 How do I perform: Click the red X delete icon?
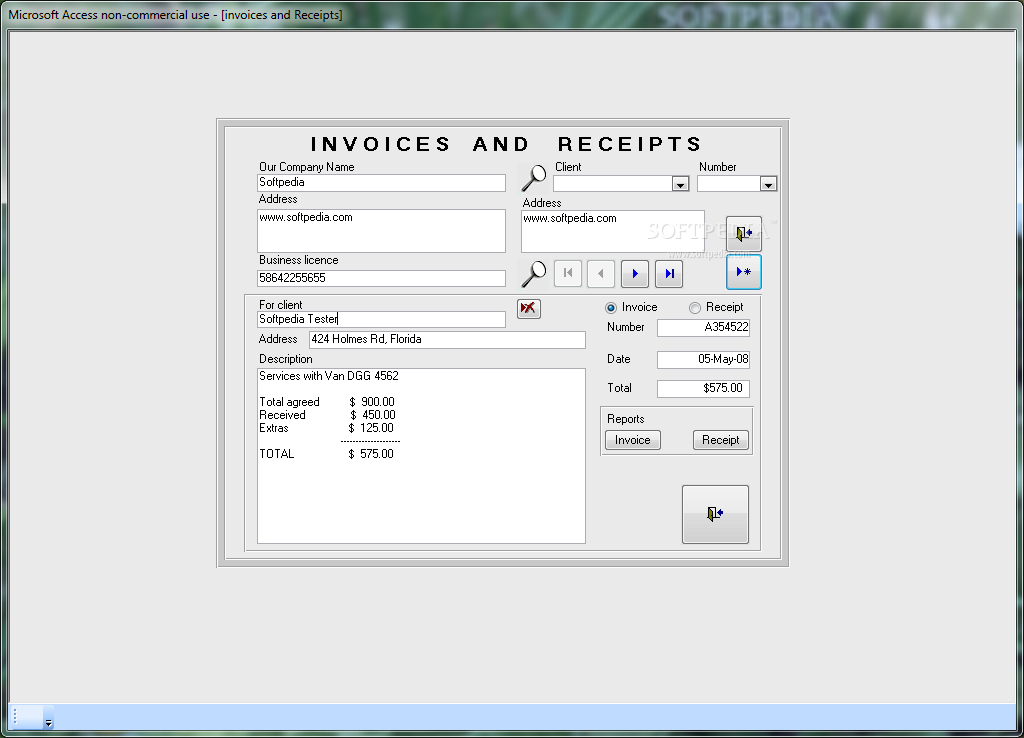coord(528,308)
